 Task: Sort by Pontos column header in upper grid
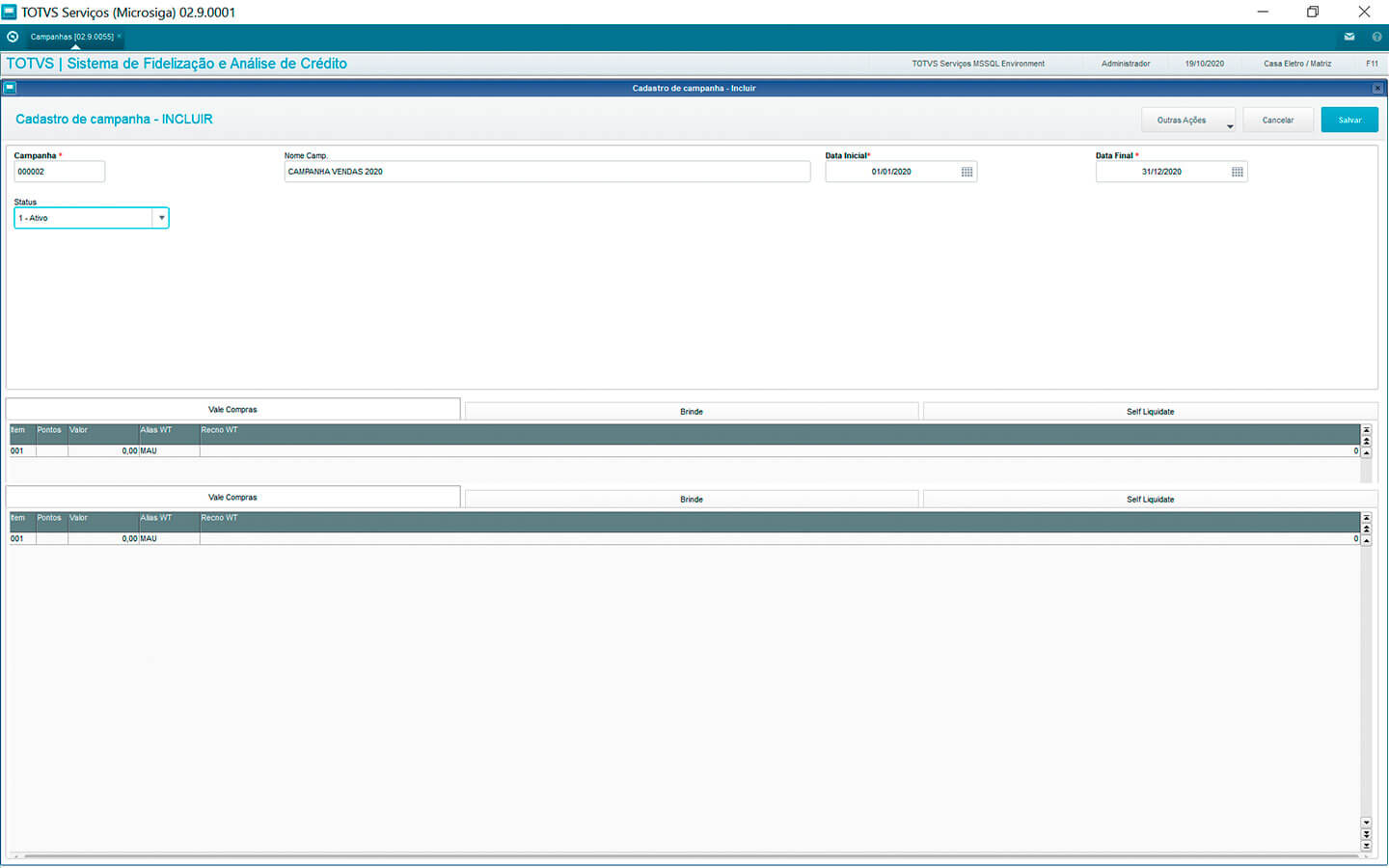click(x=50, y=430)
